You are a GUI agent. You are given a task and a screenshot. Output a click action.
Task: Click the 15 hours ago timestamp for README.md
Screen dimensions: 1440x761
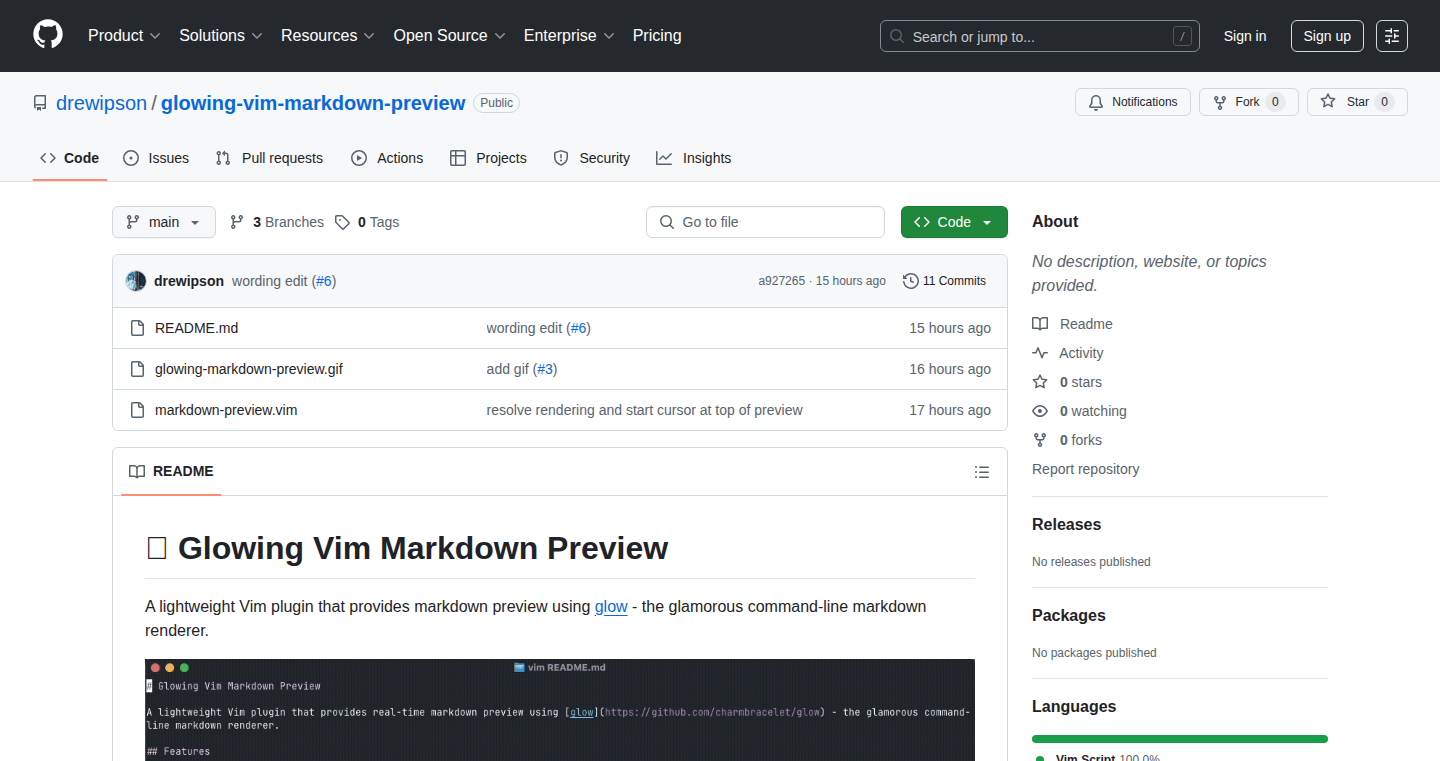click(x=950, y=328)
